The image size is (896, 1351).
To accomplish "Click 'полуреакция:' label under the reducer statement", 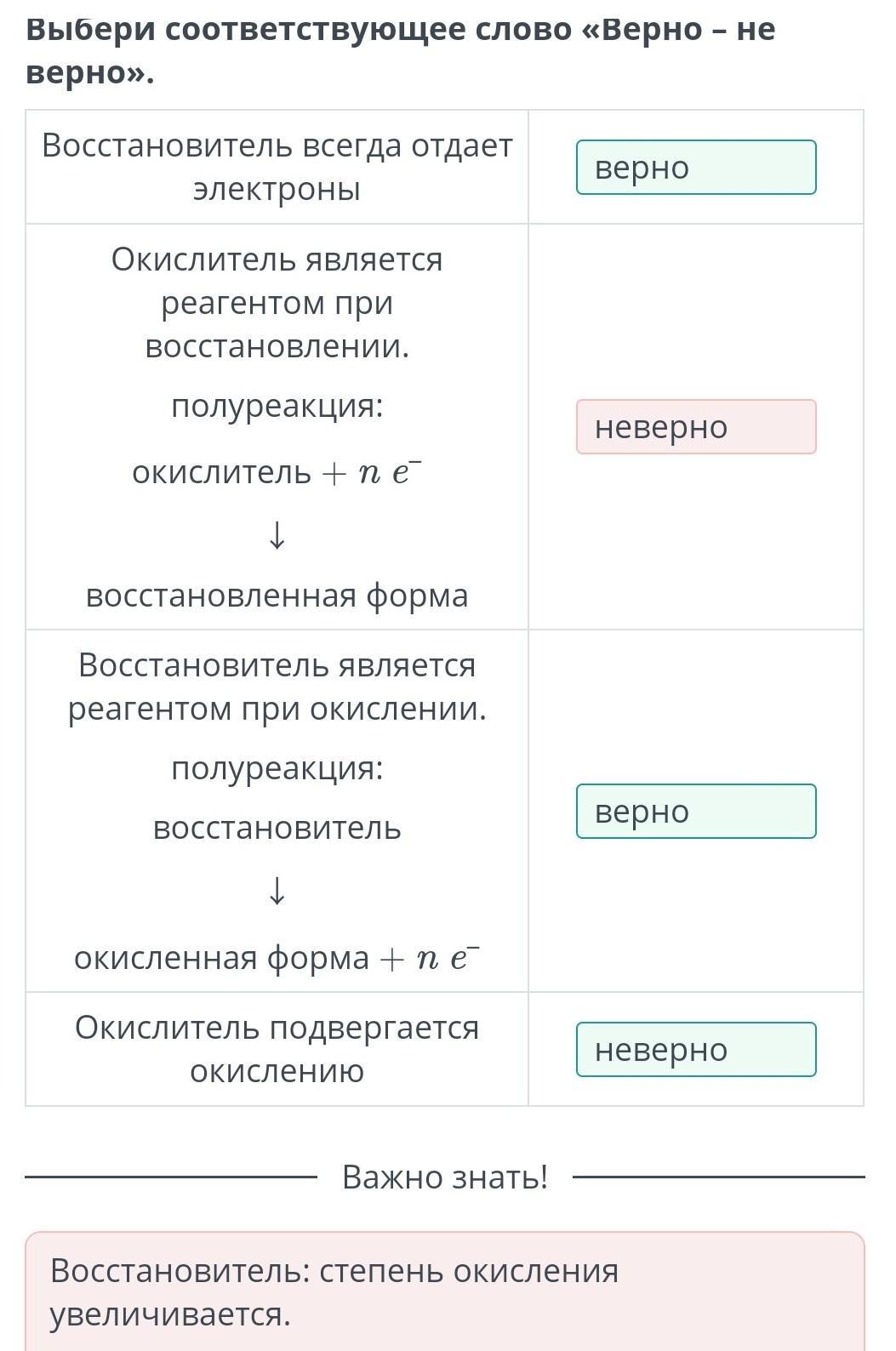I will [277, 768].
